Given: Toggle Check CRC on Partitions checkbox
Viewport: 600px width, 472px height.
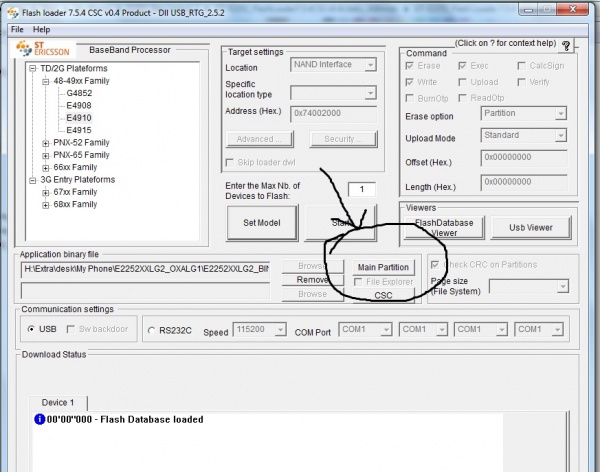Looking at the screenshot, I should (435, 265).
